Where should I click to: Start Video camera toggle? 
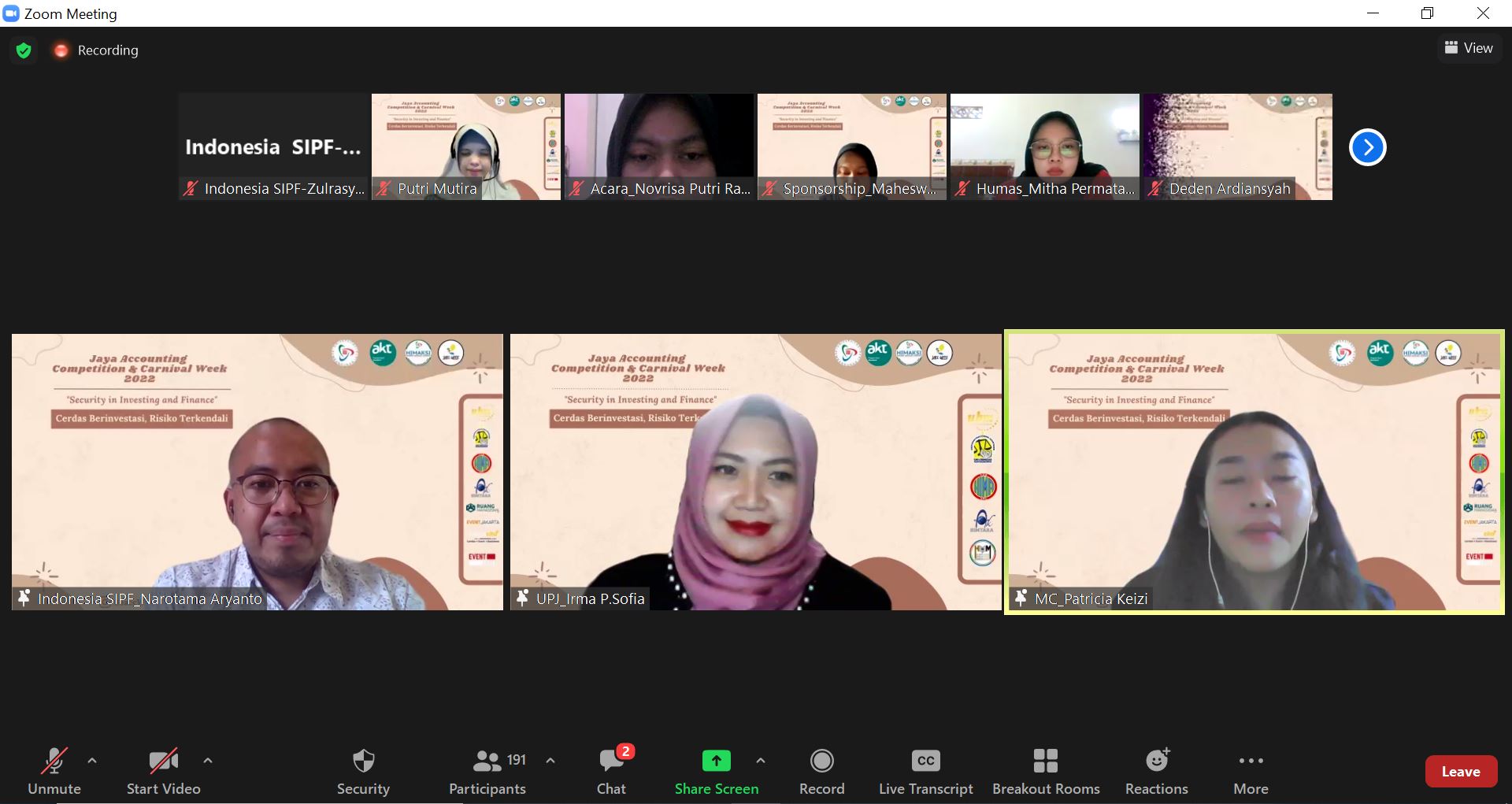[163, 771]
